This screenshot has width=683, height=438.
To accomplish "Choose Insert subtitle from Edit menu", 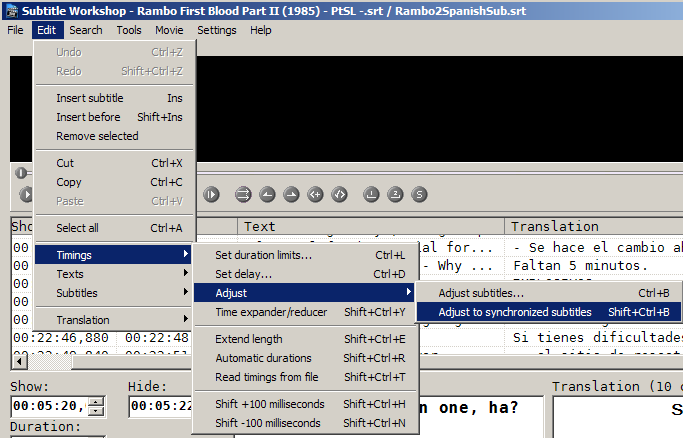I will 114,98.
